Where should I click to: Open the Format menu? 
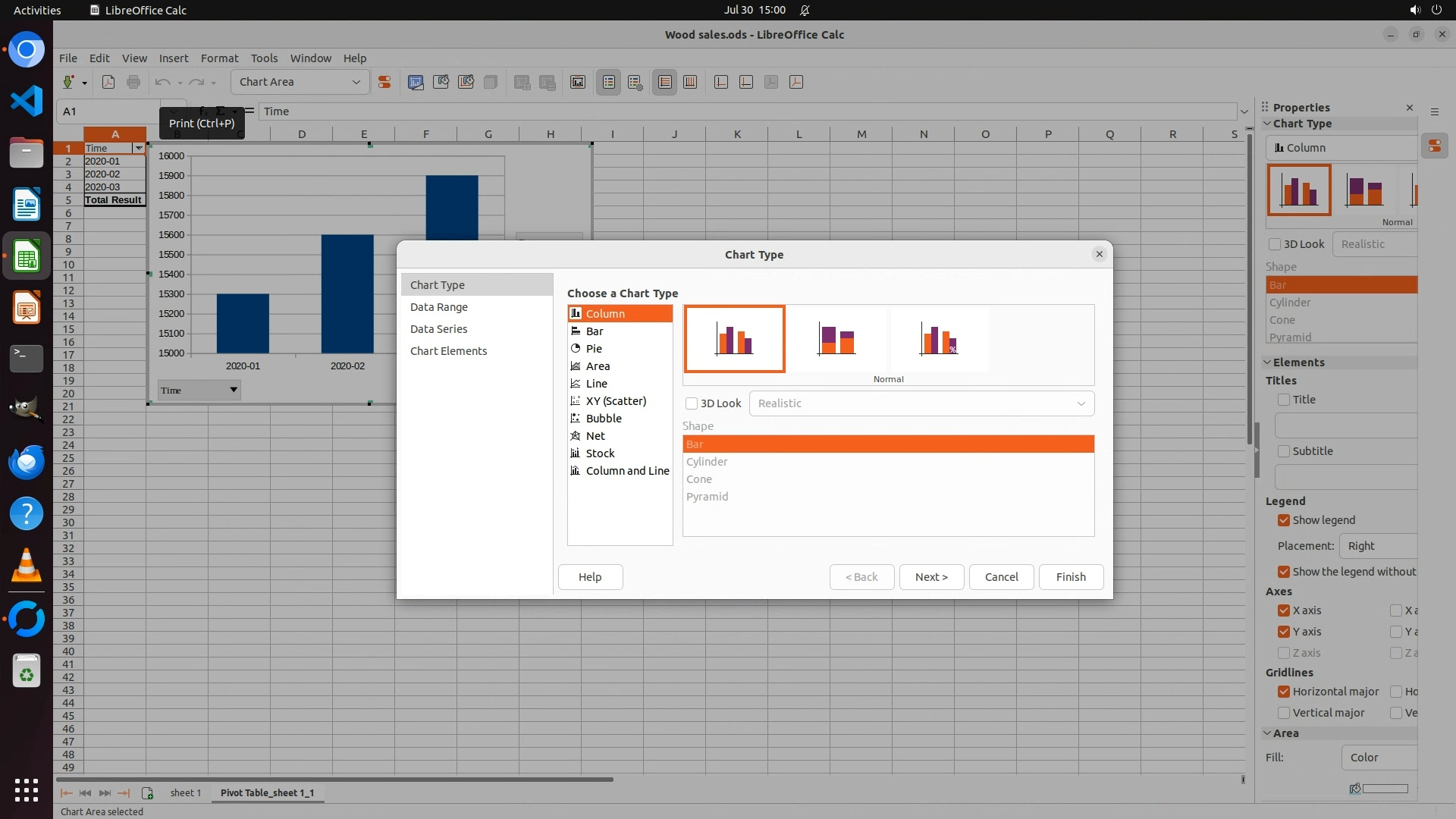tap(219, 58)
